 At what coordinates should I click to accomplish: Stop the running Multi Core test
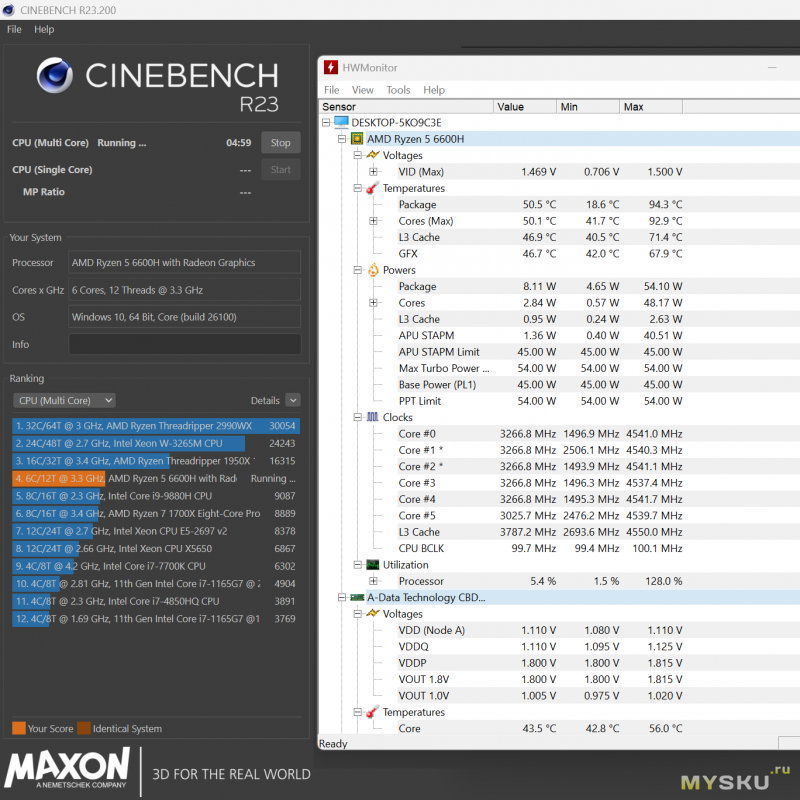[281, 142]
